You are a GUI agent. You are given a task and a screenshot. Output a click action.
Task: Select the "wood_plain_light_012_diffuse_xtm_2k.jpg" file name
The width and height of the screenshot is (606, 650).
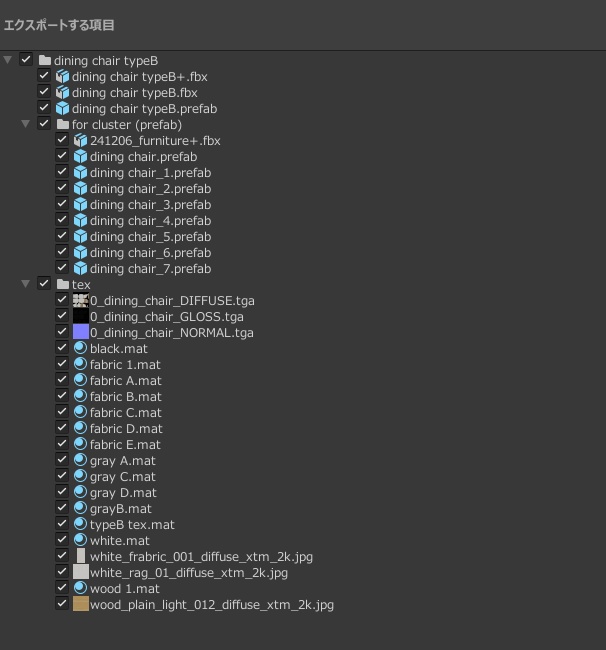pos(212,605)
